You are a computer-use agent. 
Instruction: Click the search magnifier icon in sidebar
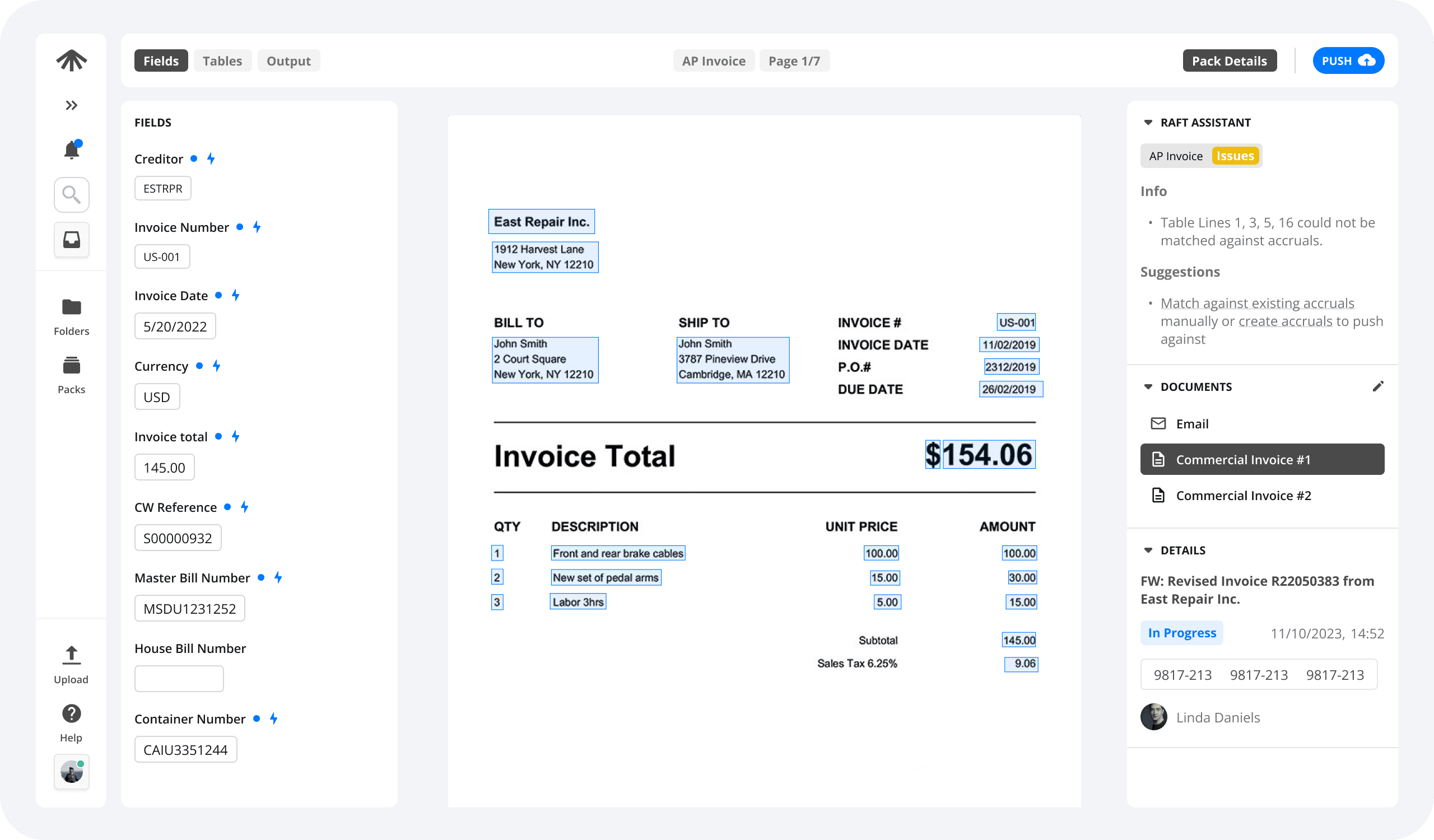pos(71,194)
